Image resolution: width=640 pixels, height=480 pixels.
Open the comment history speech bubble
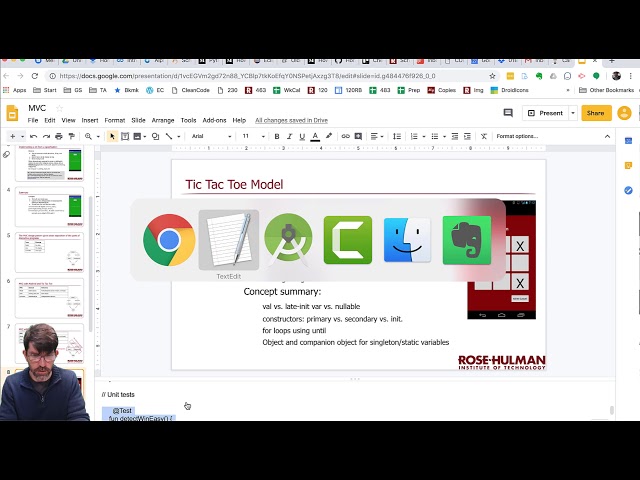pyautogui.click(x=508, y=113)
